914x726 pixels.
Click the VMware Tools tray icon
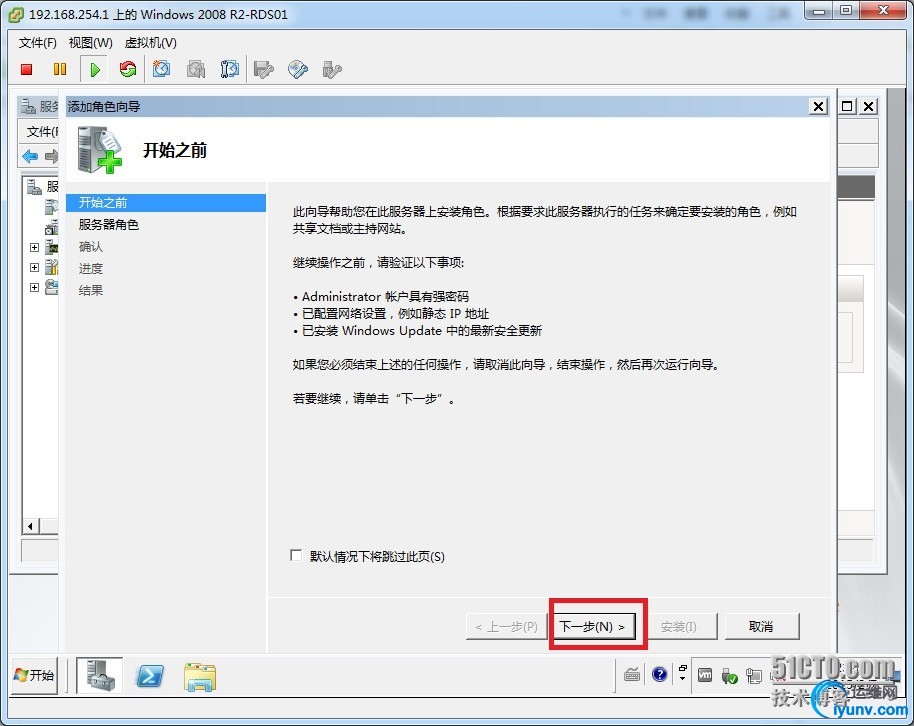[x=705, y=675]
